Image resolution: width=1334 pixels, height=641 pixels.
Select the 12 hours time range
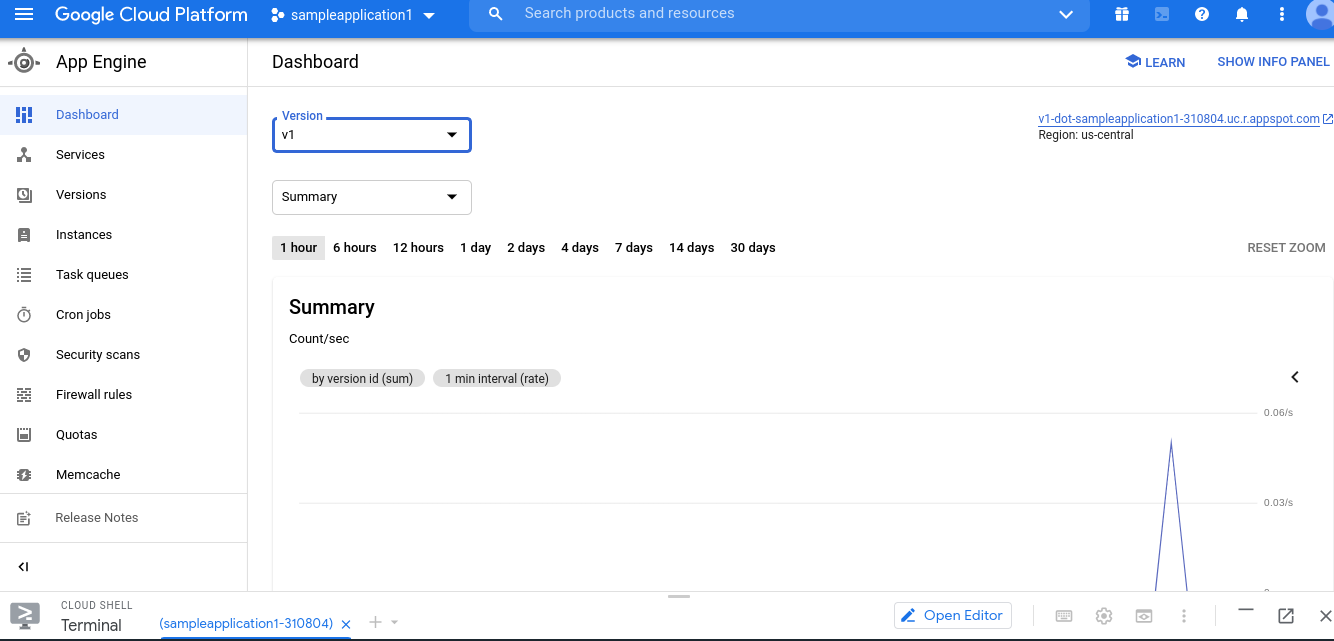418,248
